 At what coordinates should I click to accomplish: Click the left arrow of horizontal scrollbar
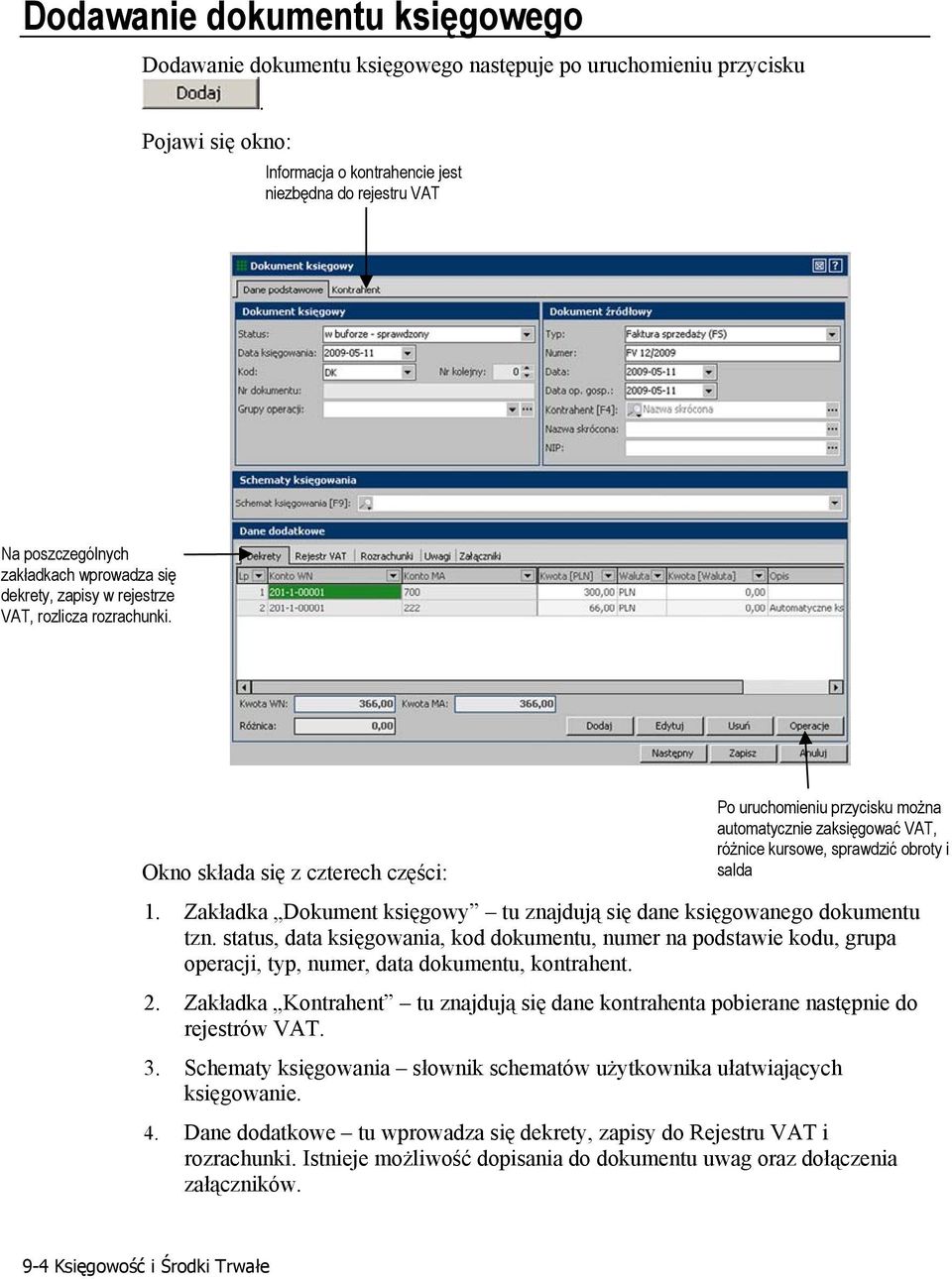(244, 687)
